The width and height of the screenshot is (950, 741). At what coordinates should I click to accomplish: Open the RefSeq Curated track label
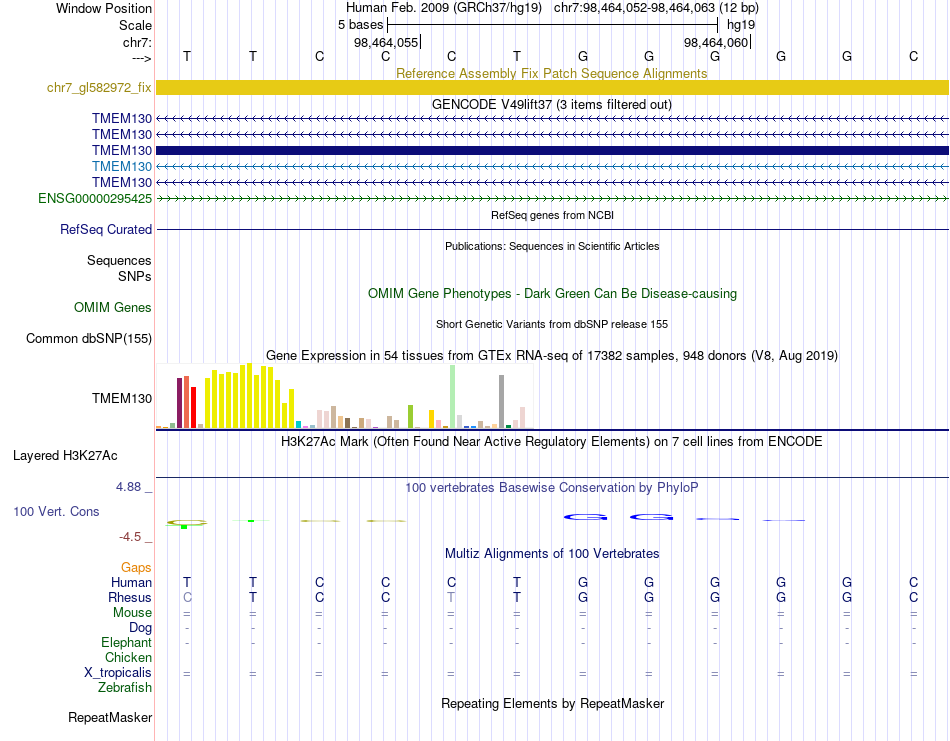pyautogui.click(x=106, y=230)
